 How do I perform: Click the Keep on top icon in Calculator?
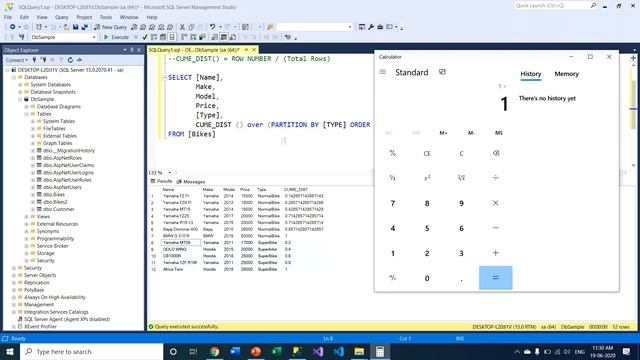442,72
